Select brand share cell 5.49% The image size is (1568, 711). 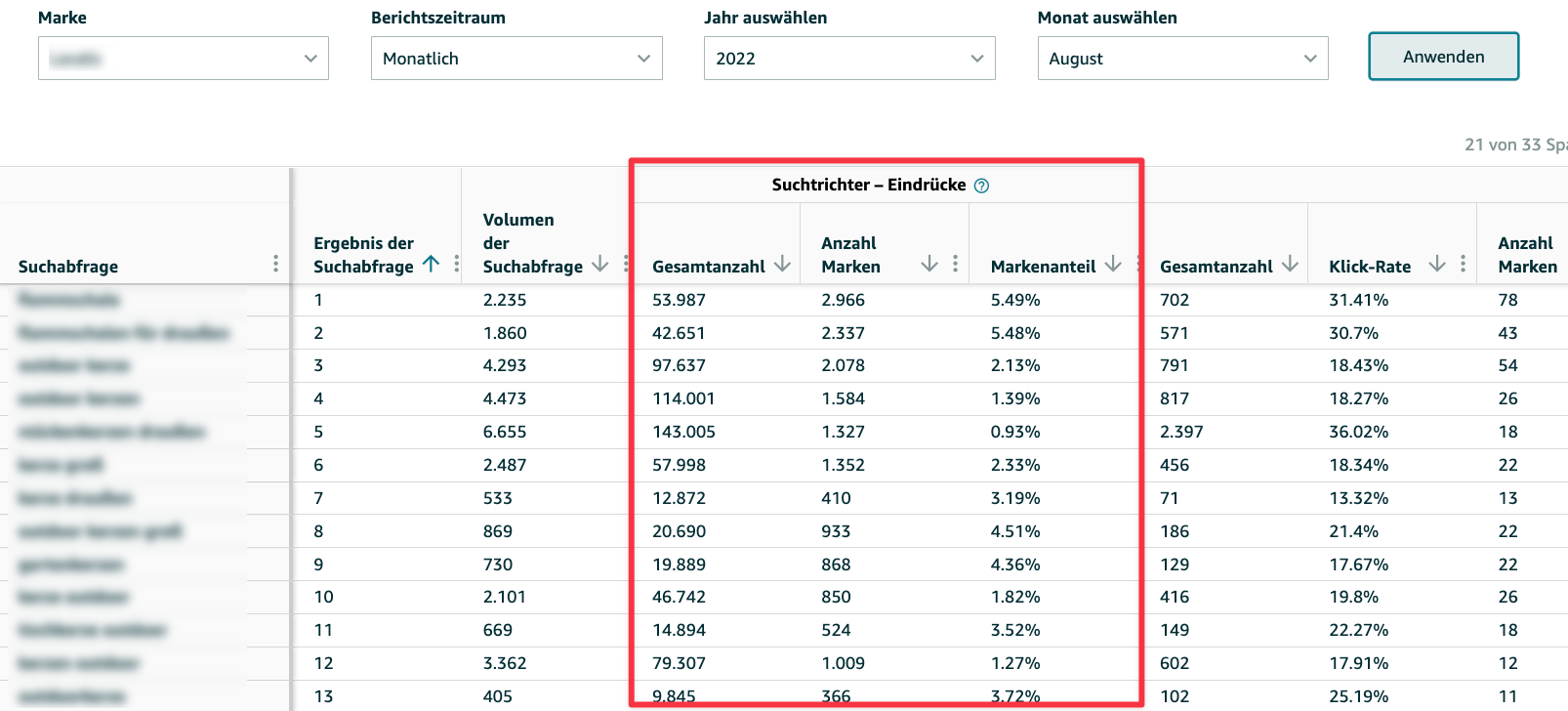click(x=1015, y=300)
